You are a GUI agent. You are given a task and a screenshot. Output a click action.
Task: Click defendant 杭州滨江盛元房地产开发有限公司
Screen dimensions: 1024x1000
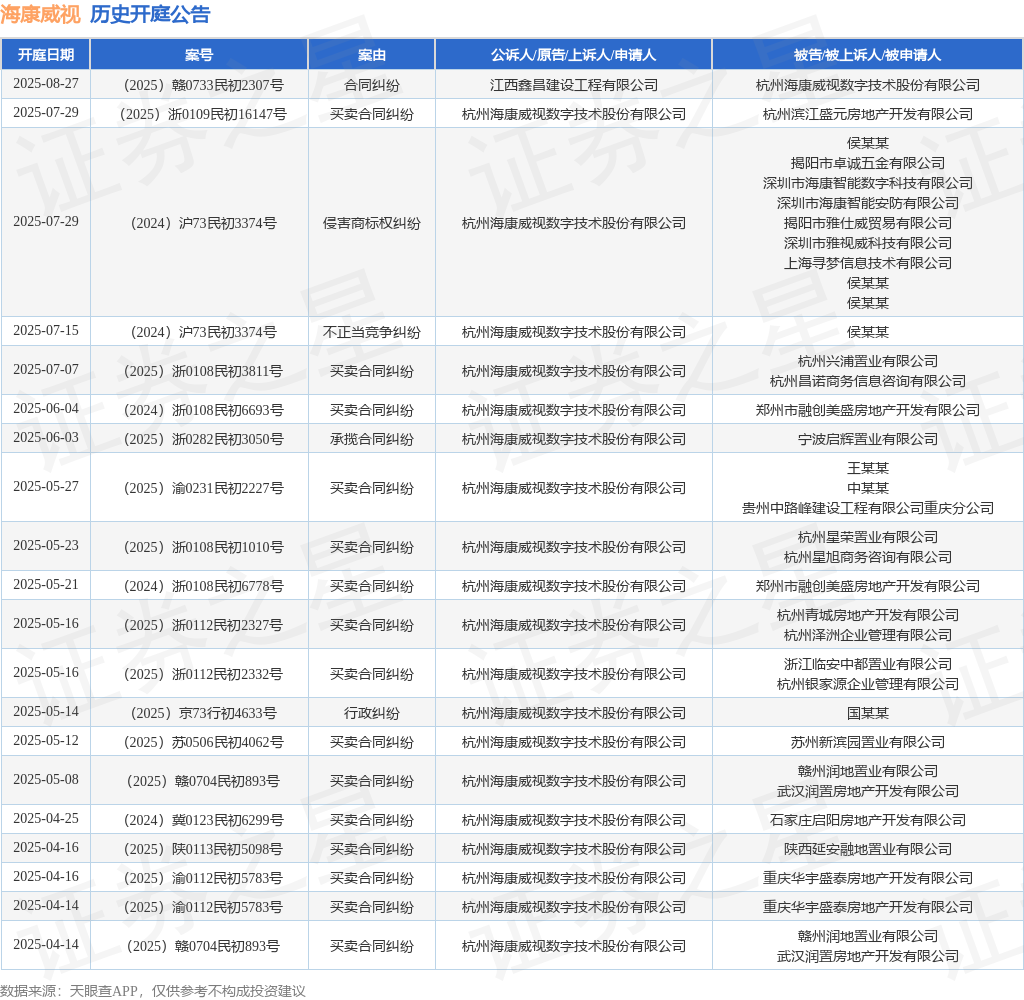(867, 114)
